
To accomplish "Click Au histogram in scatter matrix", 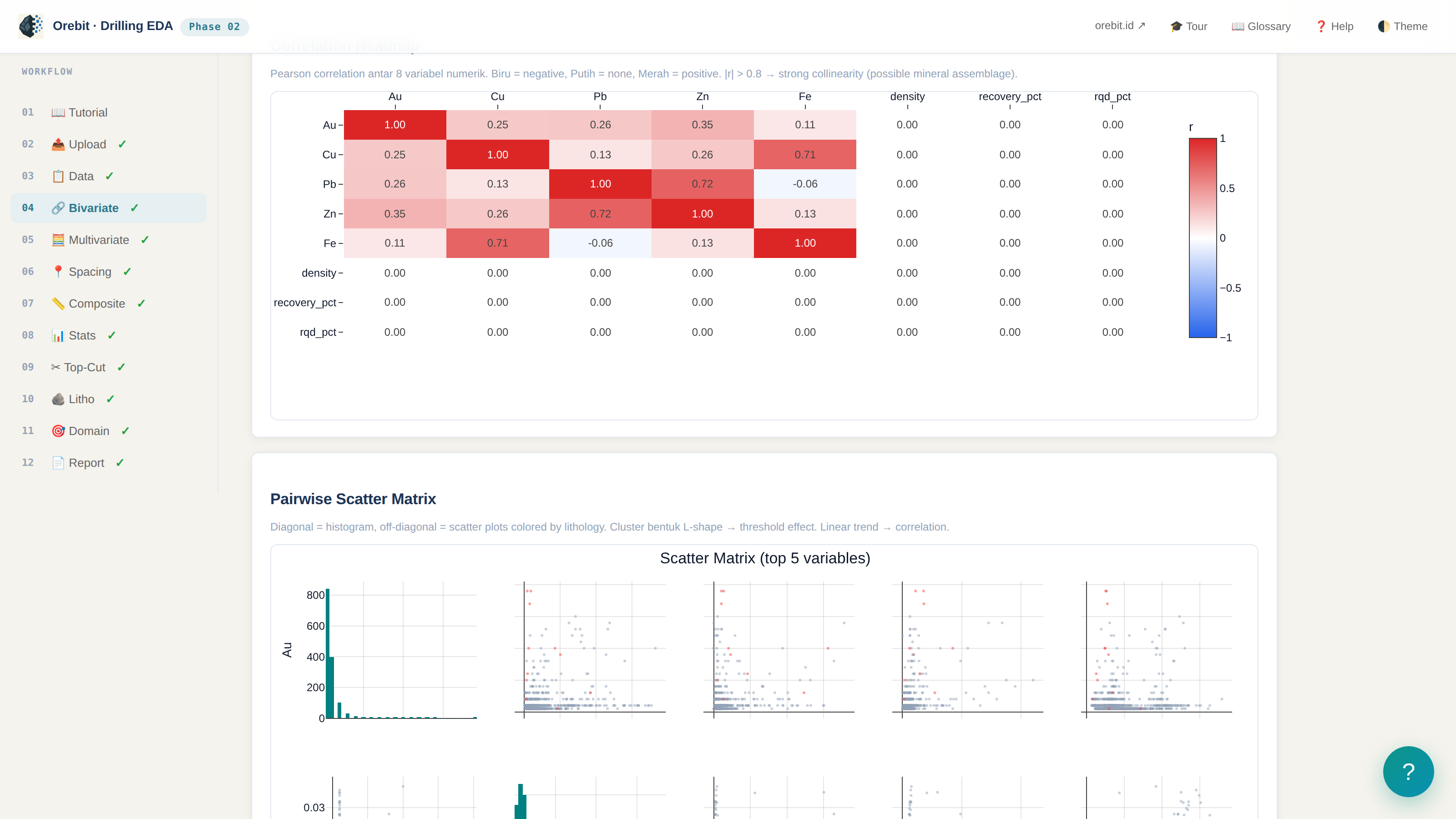I will coord(401,650).
